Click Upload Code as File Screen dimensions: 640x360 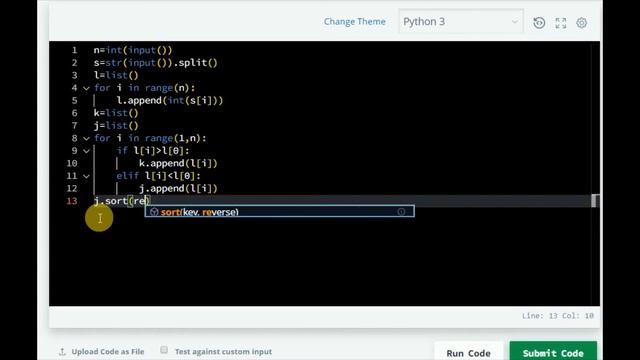click(x=108, y=351)
